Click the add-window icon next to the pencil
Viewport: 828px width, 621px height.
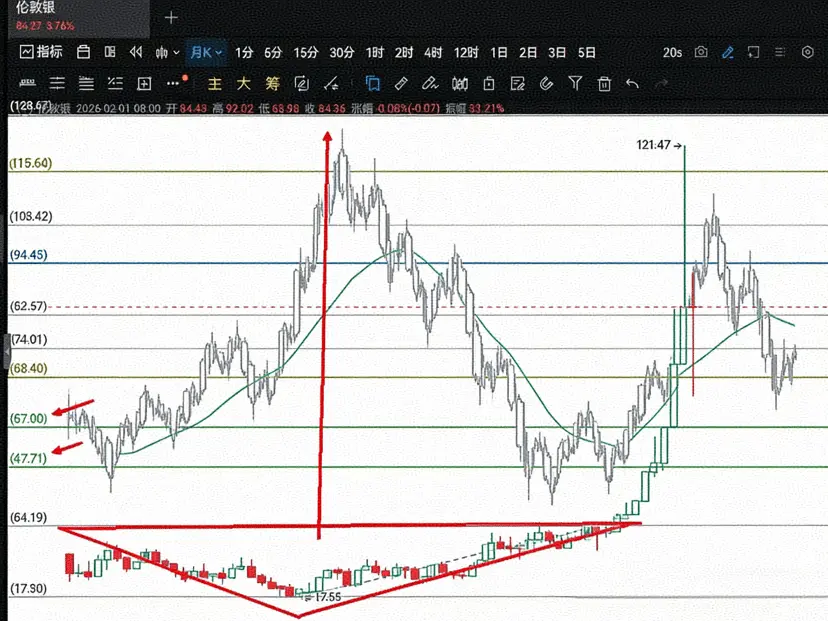(753, 52)
